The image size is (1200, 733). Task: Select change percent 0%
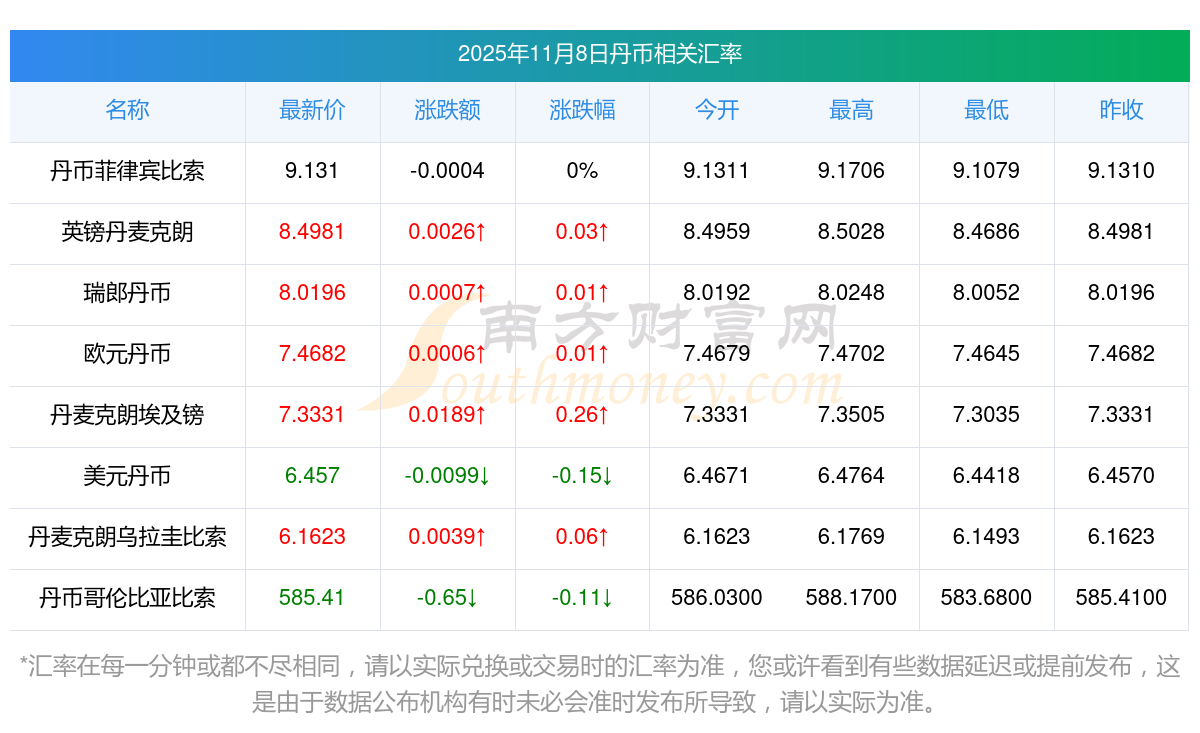pyautogui.click(x=582, y=171)
